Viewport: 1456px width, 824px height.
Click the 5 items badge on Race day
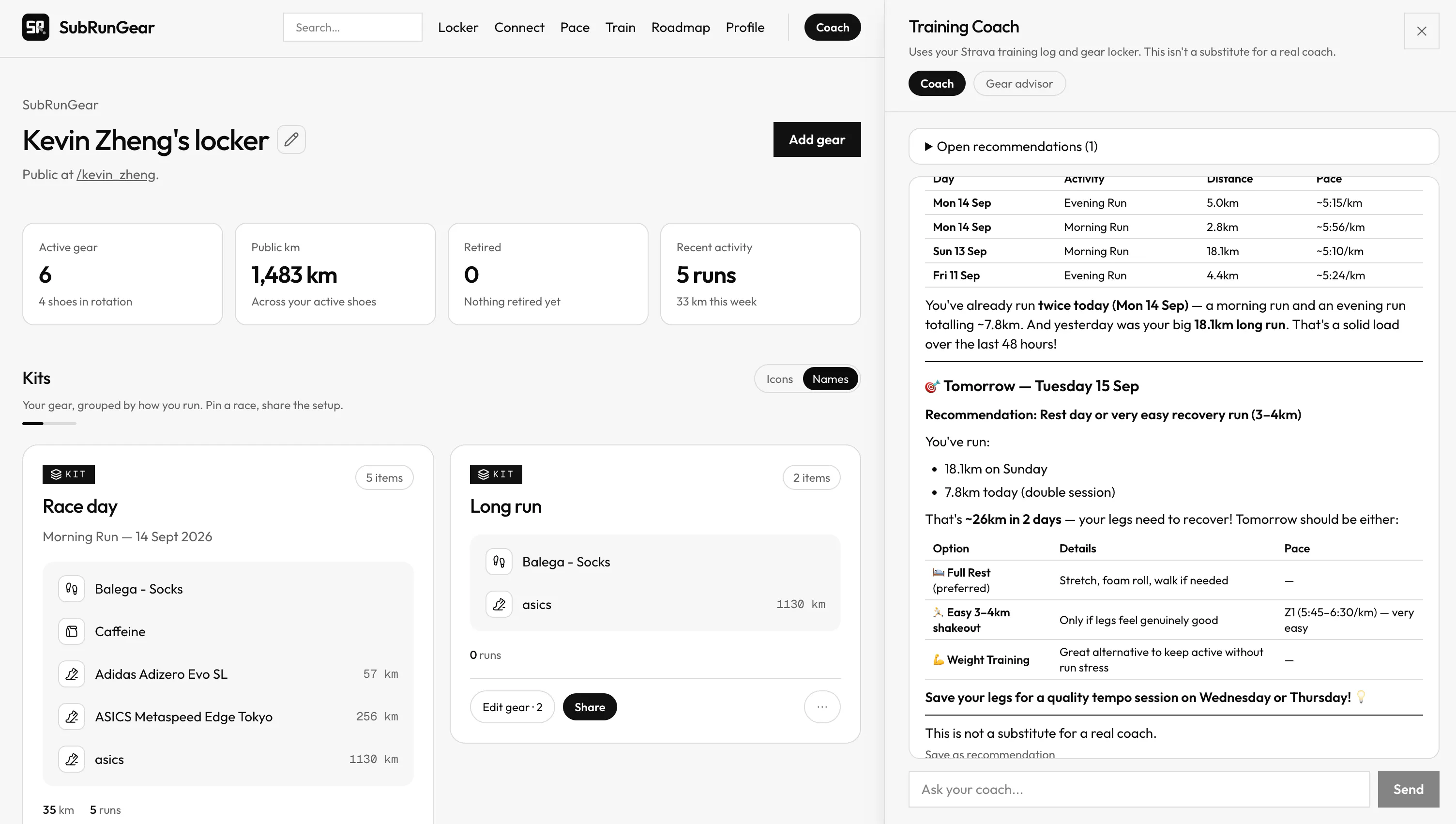[x=384, y=477]
